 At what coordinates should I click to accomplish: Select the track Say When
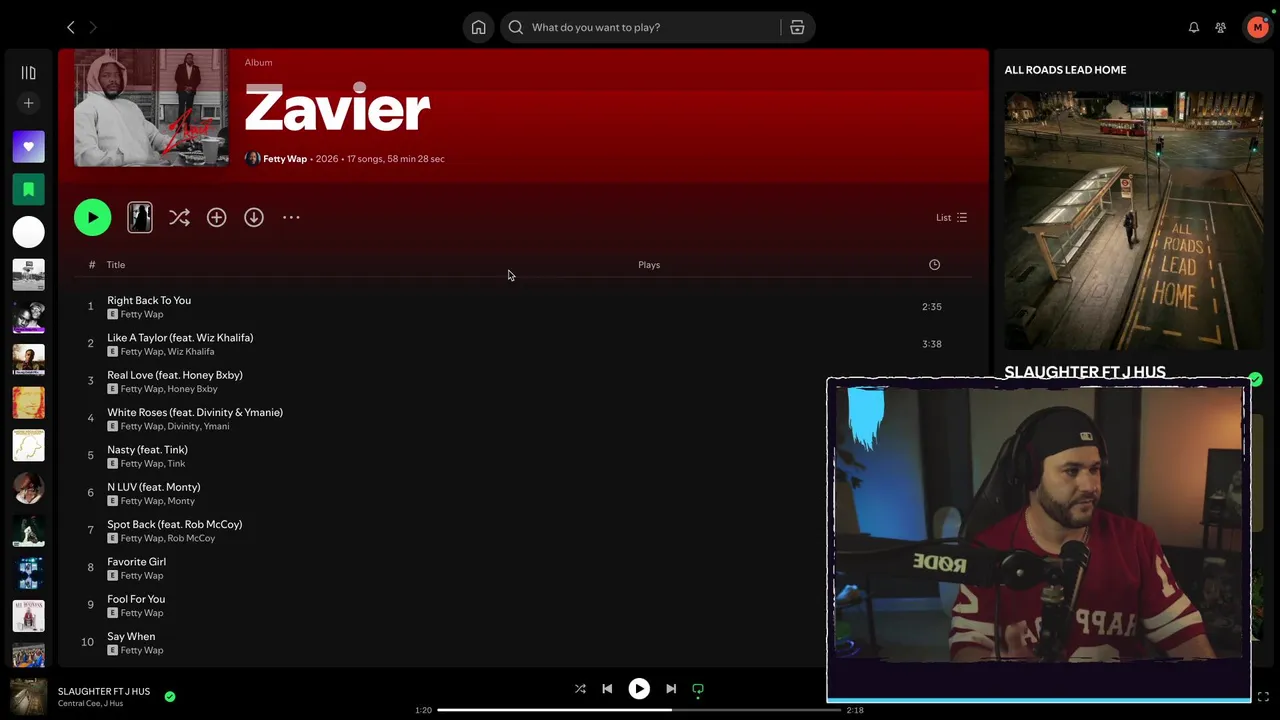click(131, 636)
